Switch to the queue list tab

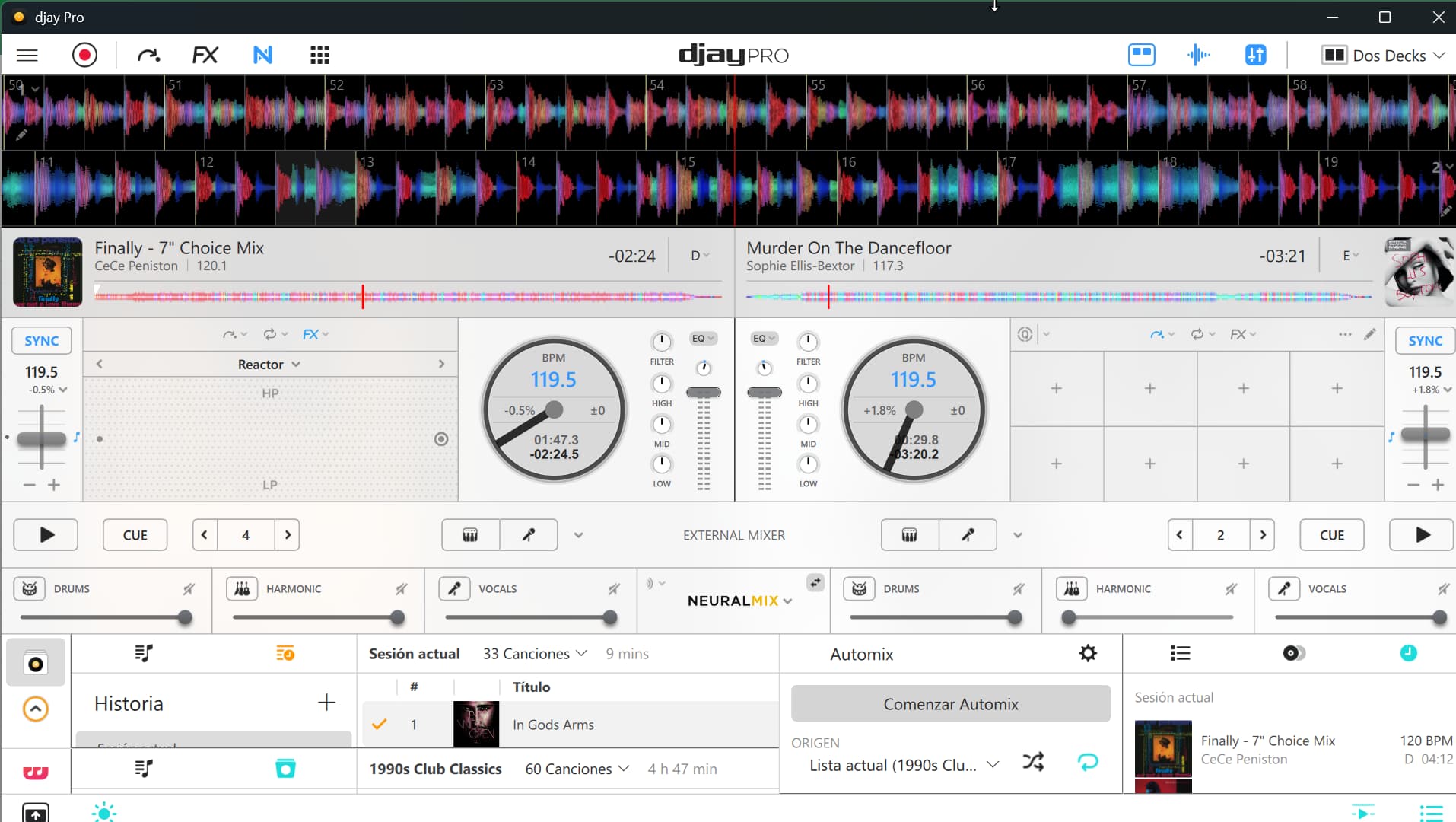(1180, 653)
